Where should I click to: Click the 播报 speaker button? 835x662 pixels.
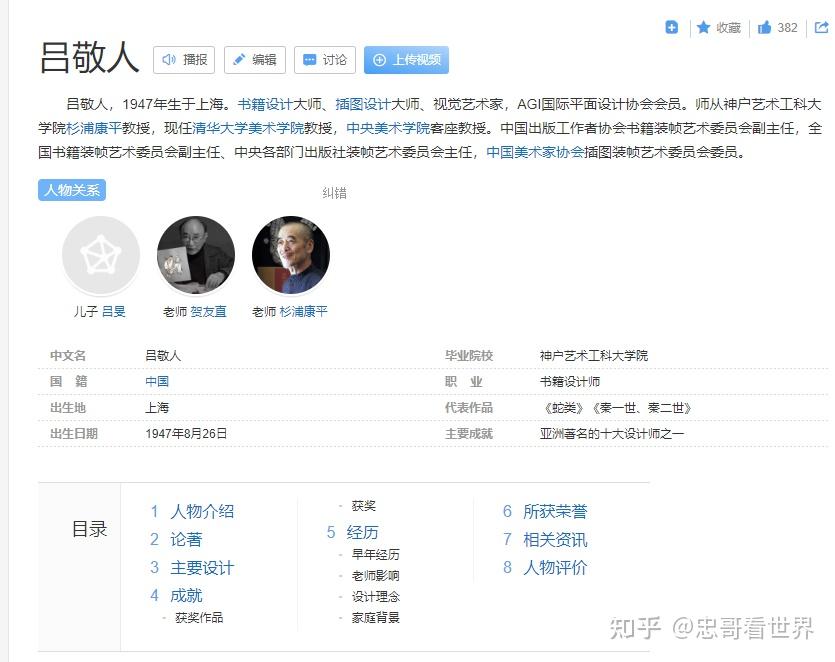[x=184, y=60]
